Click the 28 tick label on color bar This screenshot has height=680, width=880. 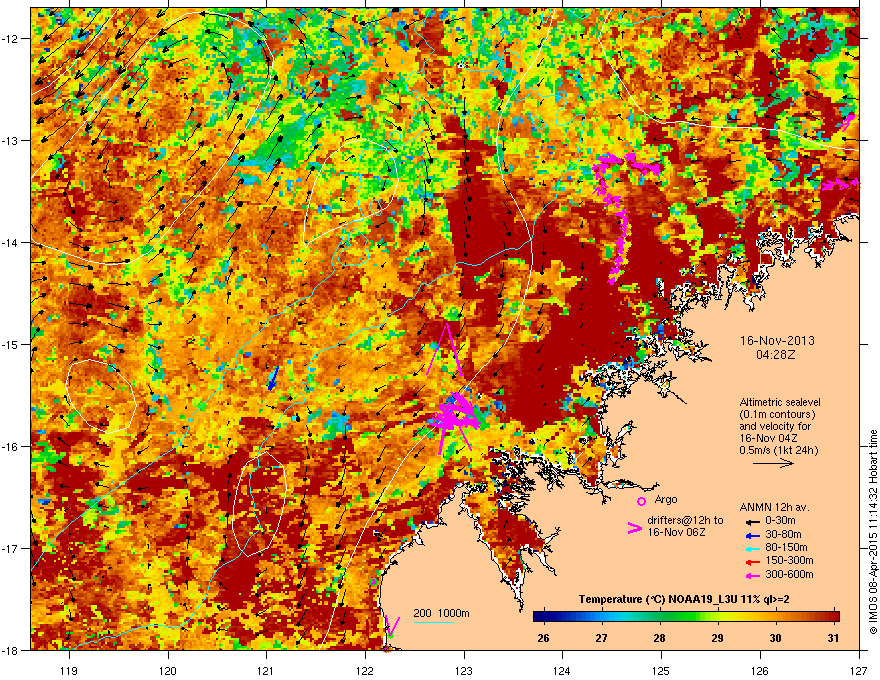click(659, 638)
